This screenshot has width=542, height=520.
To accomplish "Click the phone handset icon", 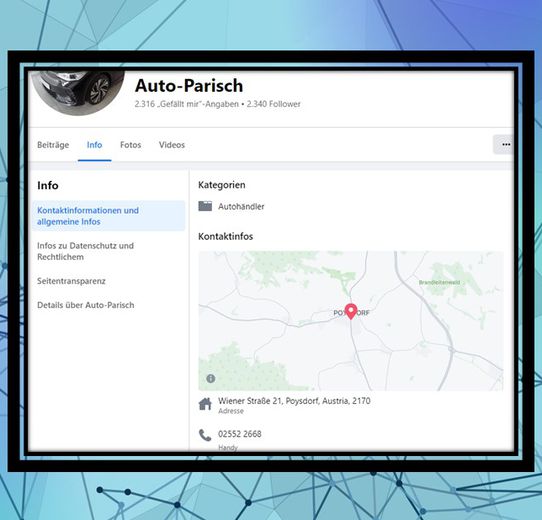I will click(x=205, y=435).
